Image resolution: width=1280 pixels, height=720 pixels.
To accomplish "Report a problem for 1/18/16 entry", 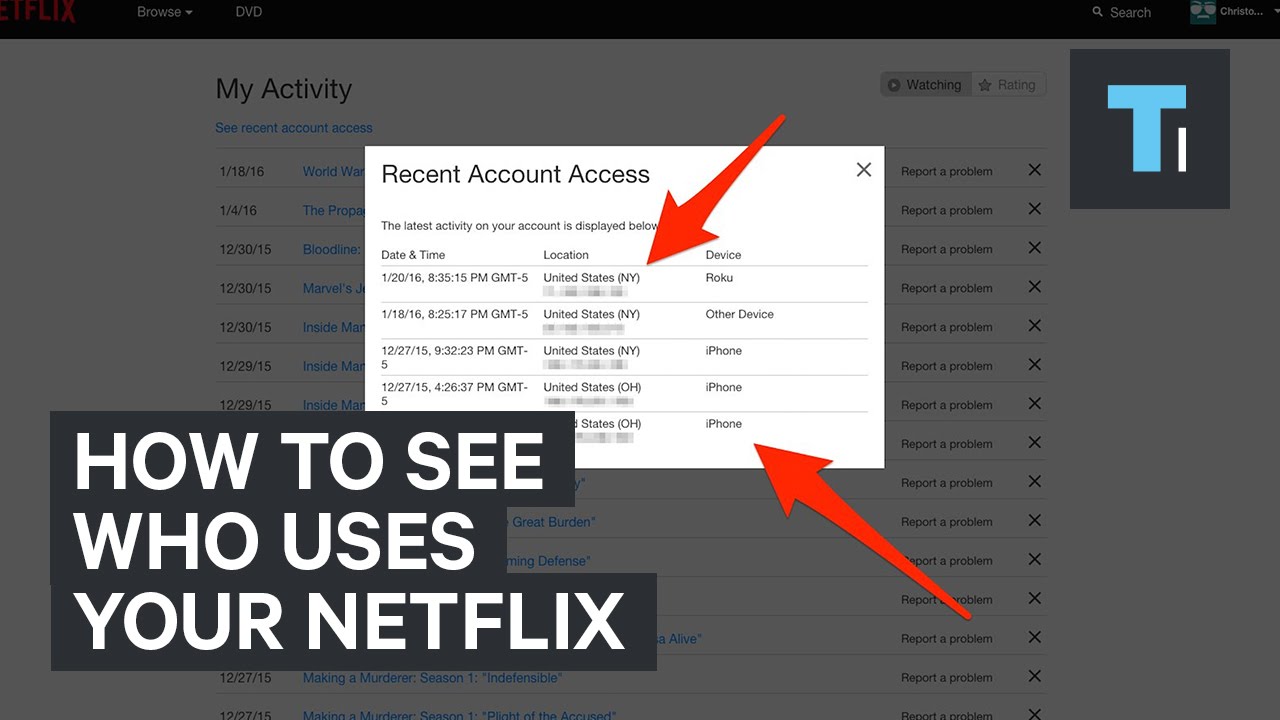I will point(947,171).
